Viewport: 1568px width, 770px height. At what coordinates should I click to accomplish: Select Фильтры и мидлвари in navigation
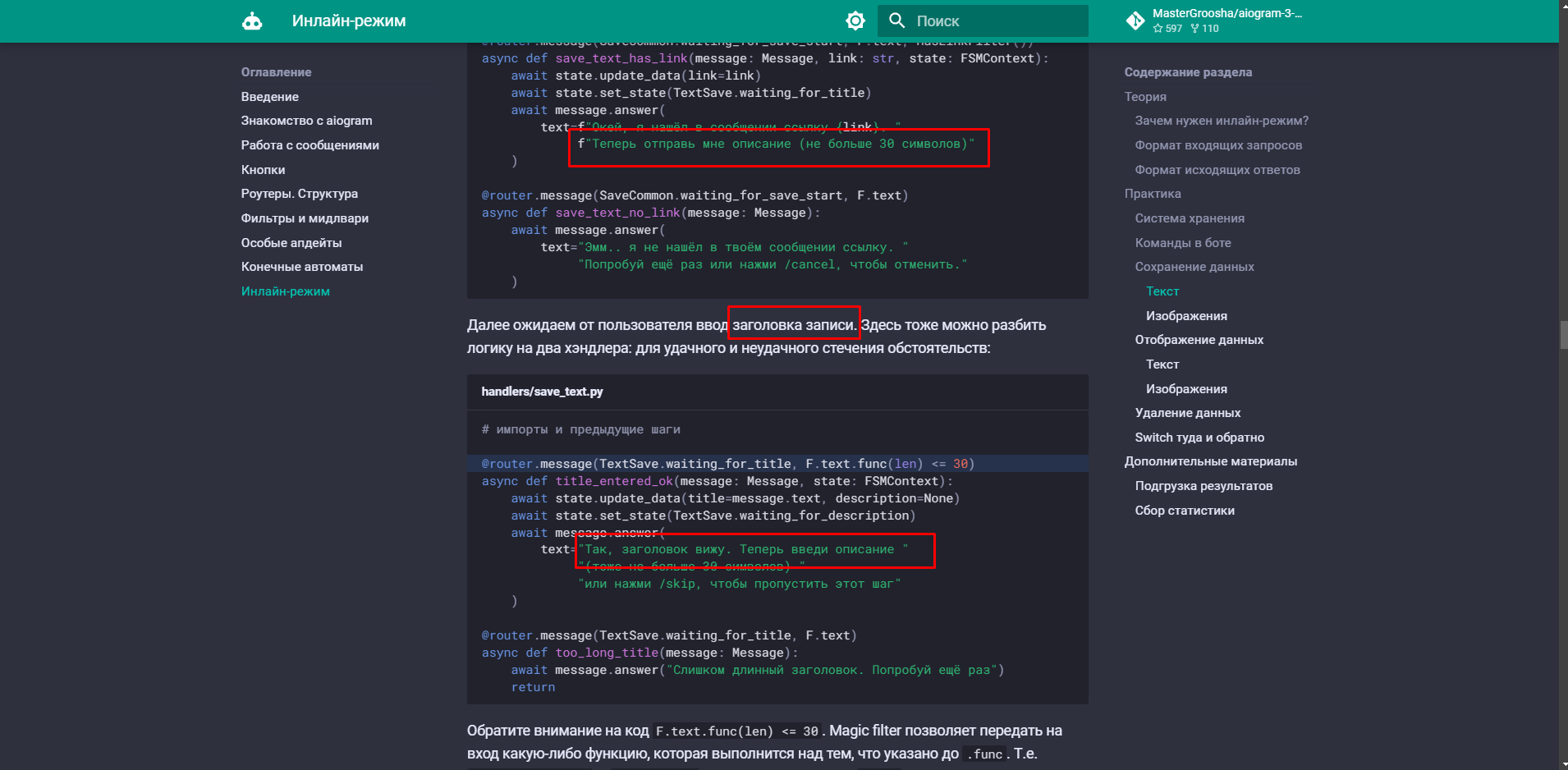(x=305, y=218)
